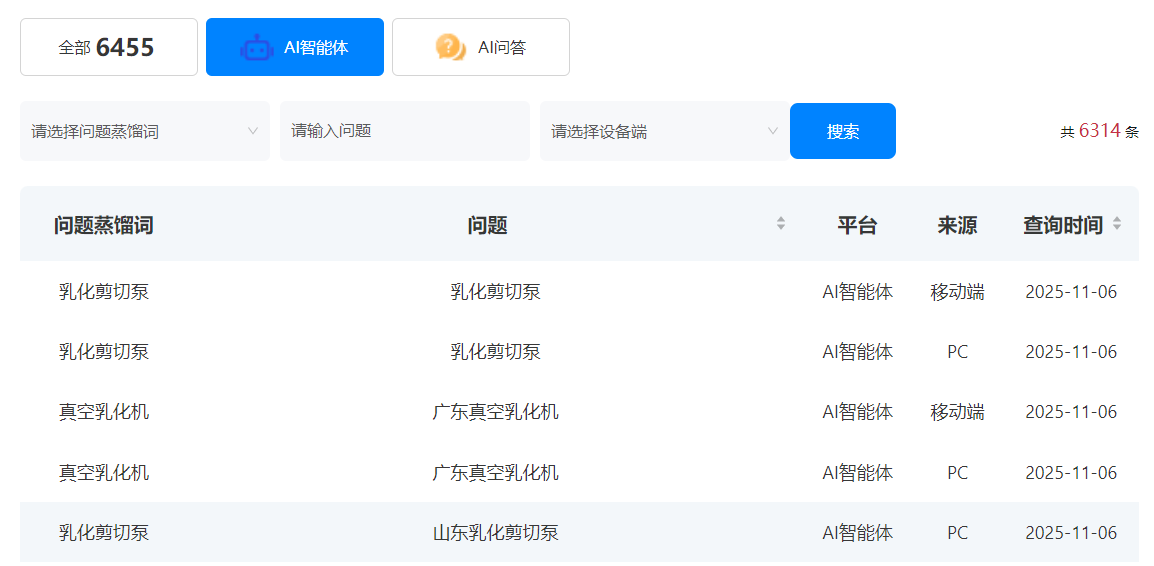Click the 查询时间 column header label

pyautogui.click(x=1062, y=225)
